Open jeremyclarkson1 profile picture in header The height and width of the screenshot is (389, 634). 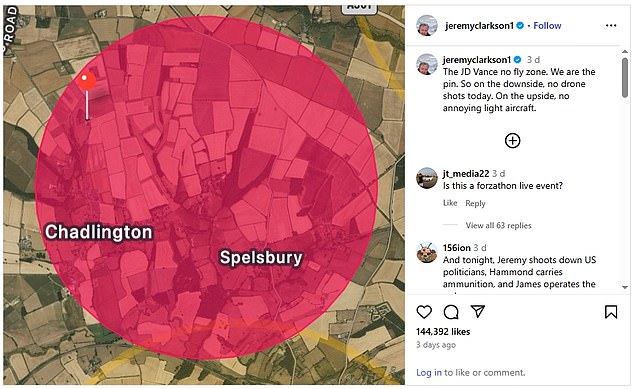(427, 25)
